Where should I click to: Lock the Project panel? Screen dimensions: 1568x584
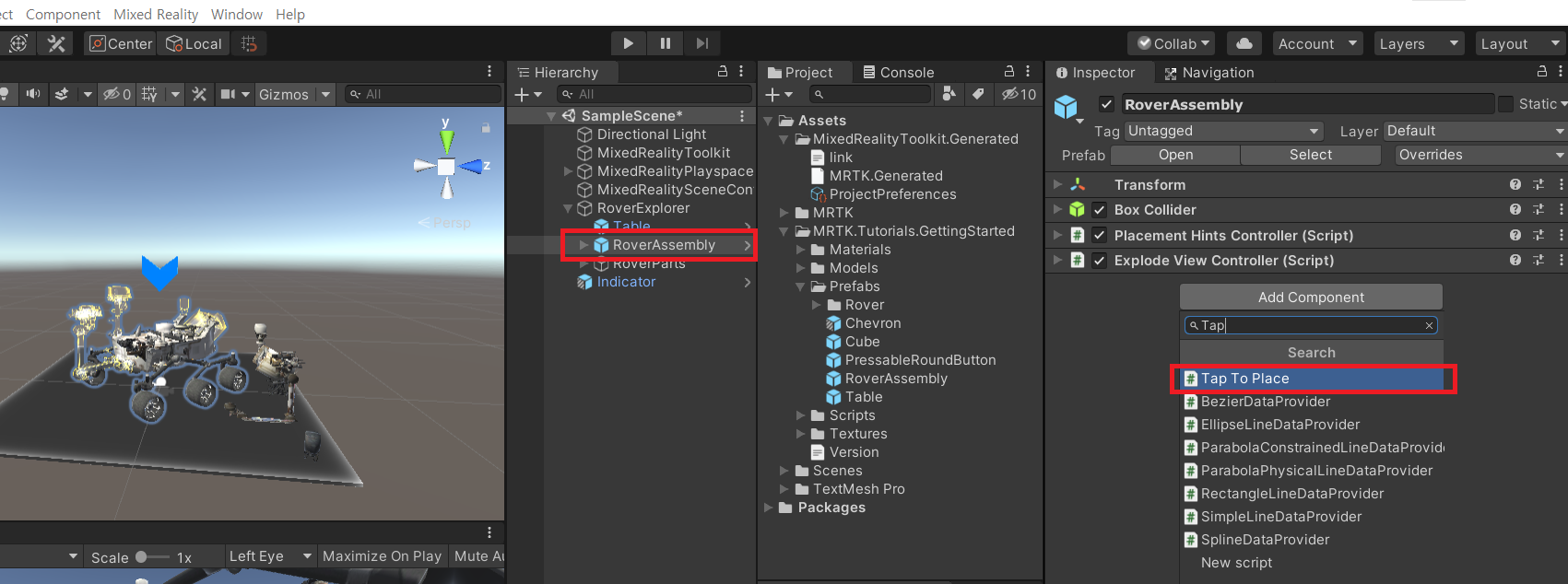[x=1009, y=71]
